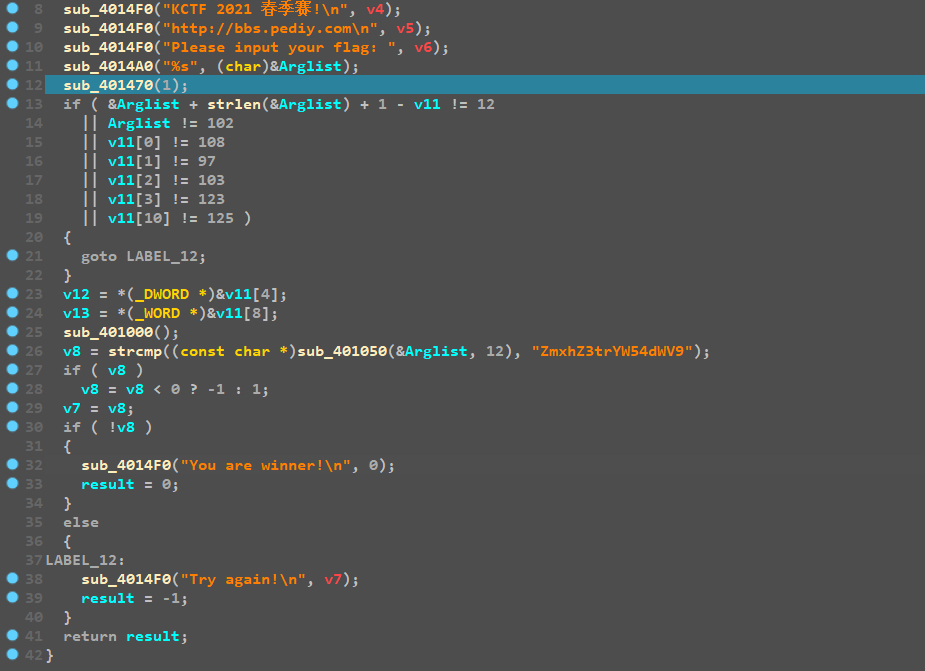This screenshot has width=925, height=671.
Task: Click variable v13 on line 24
Action: 76,313
